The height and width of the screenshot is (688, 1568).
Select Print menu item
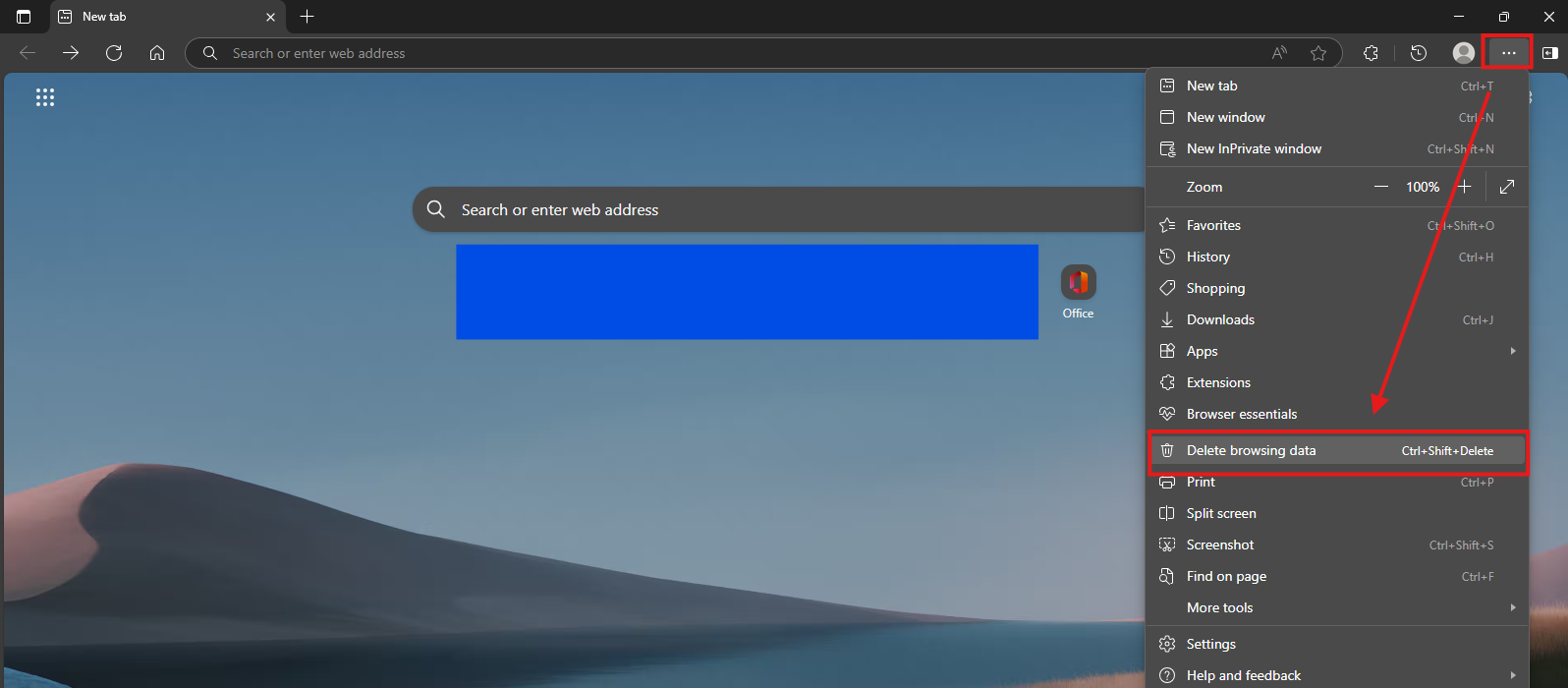(1336, 482)
